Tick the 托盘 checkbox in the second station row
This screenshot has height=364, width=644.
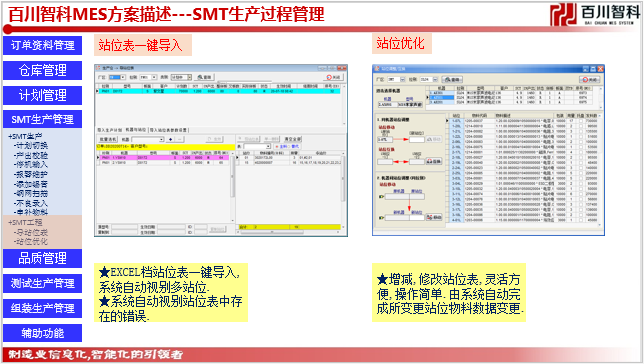(580, 126)
